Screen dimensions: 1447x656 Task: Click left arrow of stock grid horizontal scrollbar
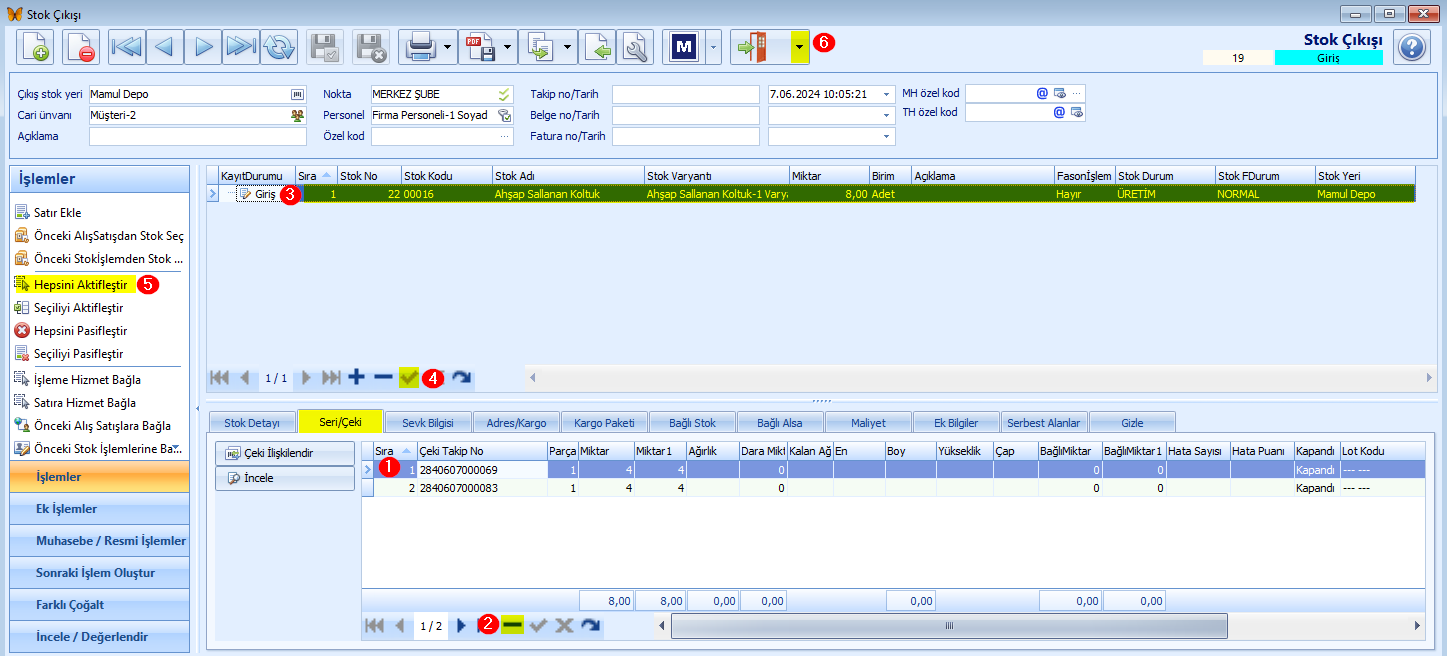coord(534,377)
